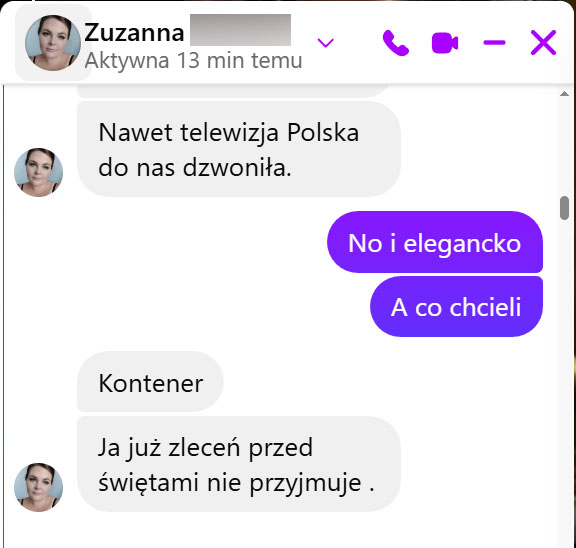Screen dimensions: 576x548
Task: Start a video call with Zuzanna
Action: [444, 43]
